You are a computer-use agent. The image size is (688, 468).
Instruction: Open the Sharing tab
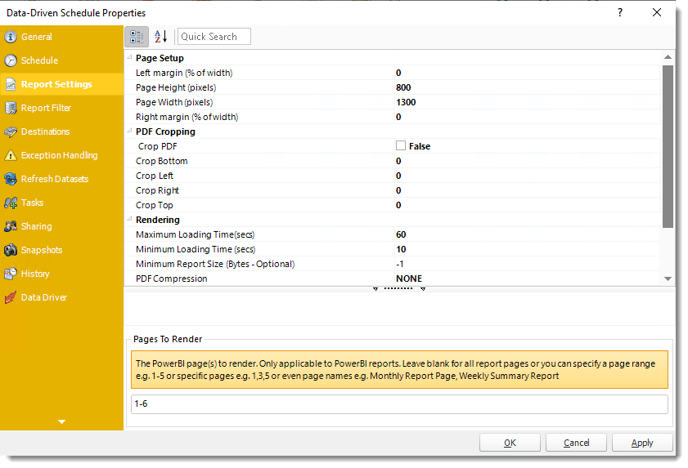62,226
